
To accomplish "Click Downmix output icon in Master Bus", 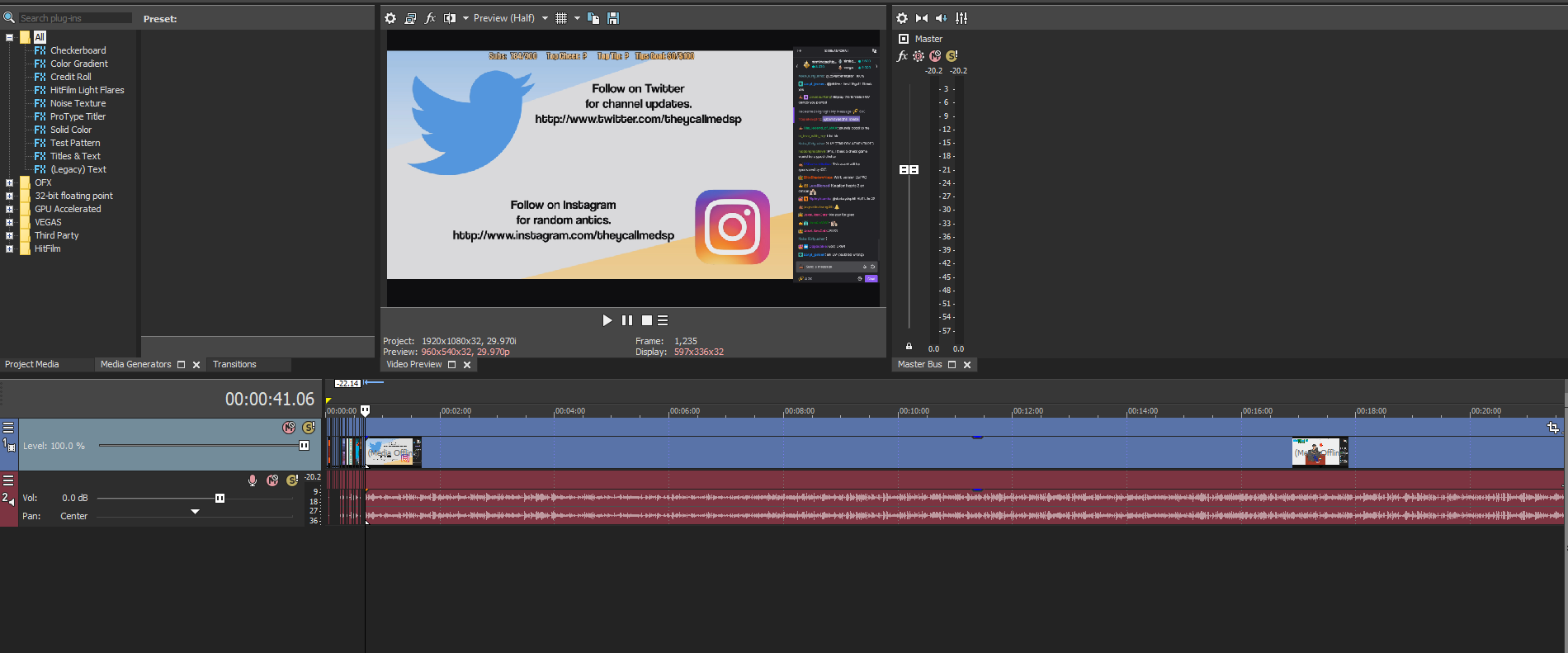I will pos(922,18).
